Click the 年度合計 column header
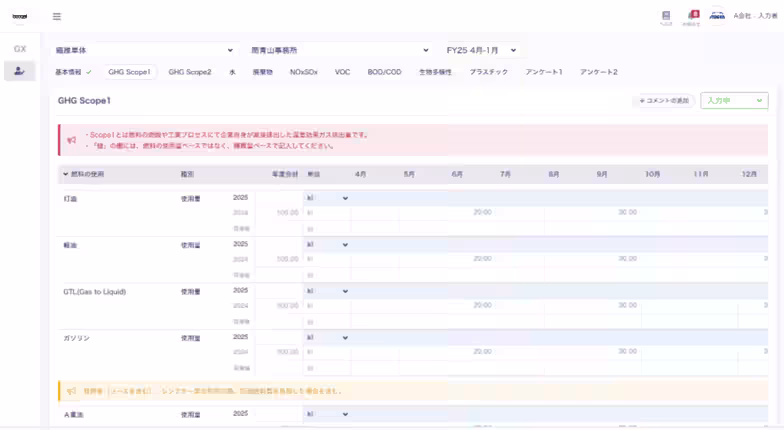 [x=285, y=174]
